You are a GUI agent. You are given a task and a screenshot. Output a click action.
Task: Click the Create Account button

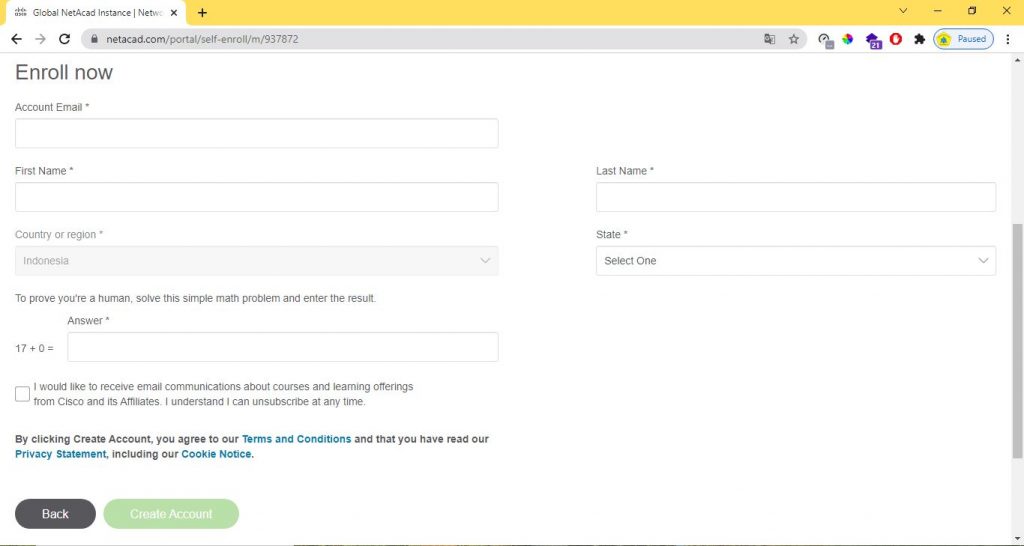pos(171,514)
